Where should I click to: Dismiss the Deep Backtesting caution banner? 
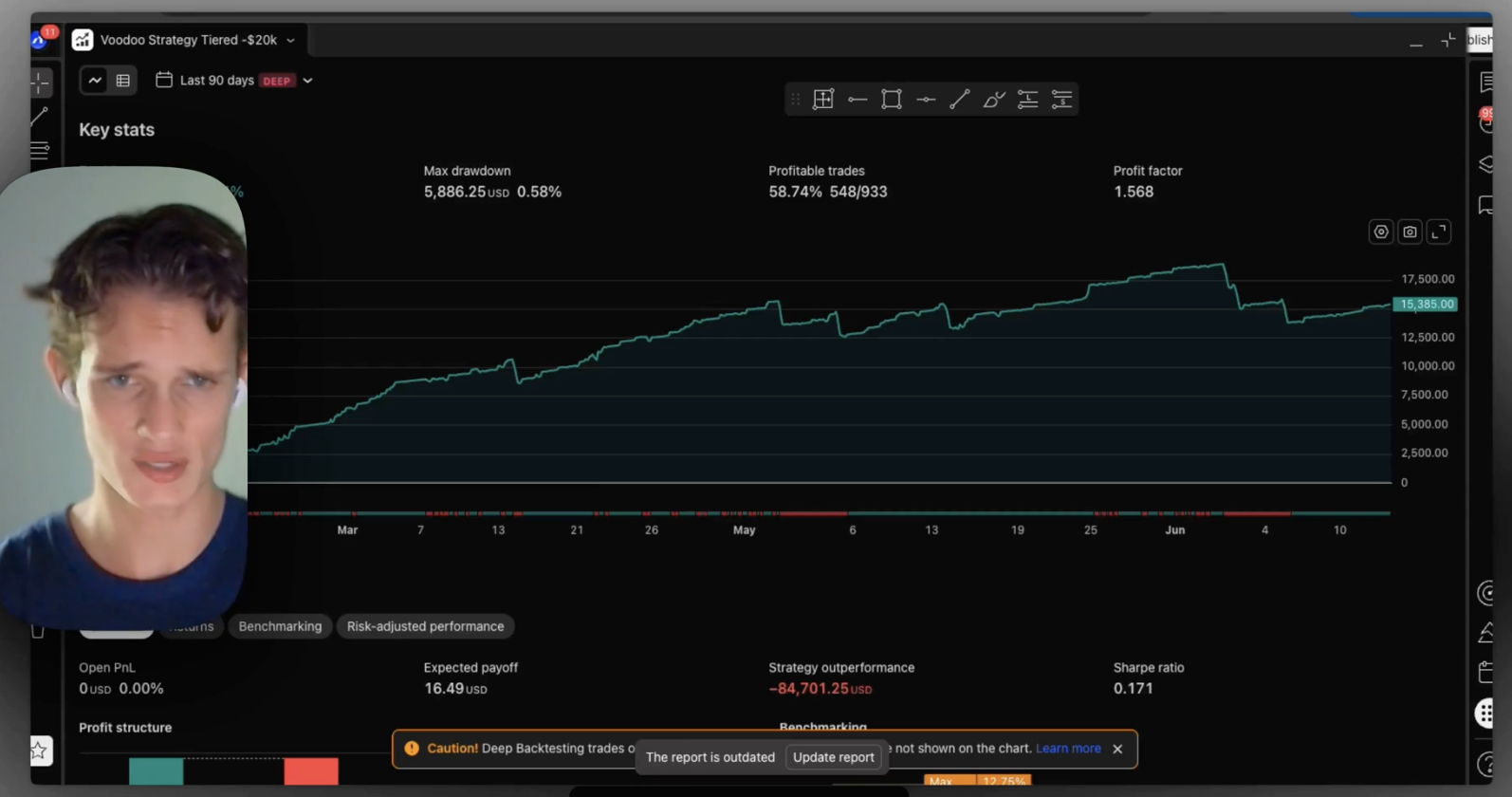click(1117, 749)
